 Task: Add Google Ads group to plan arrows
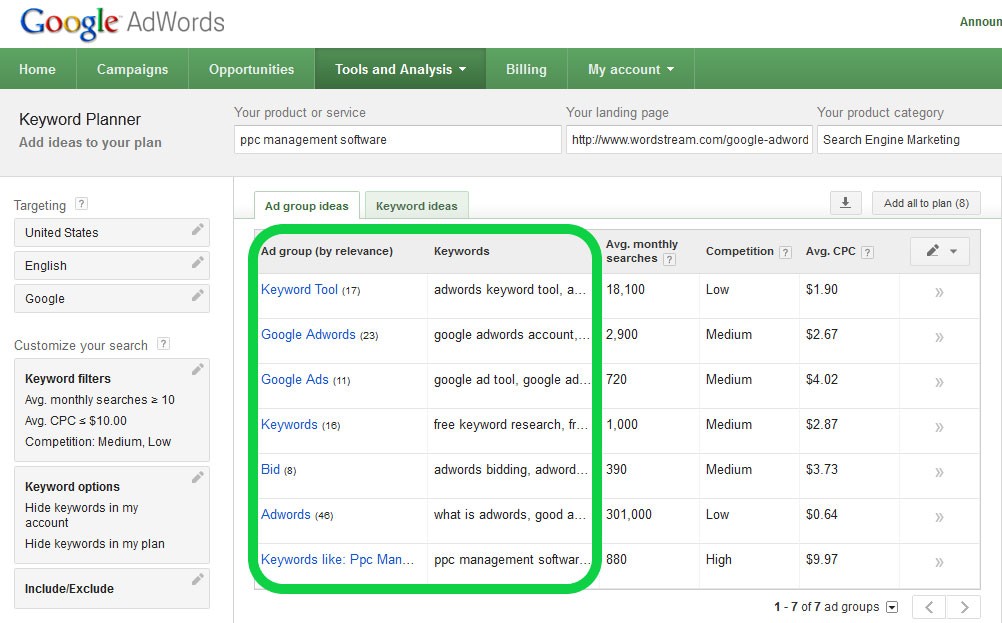point(939,383)
